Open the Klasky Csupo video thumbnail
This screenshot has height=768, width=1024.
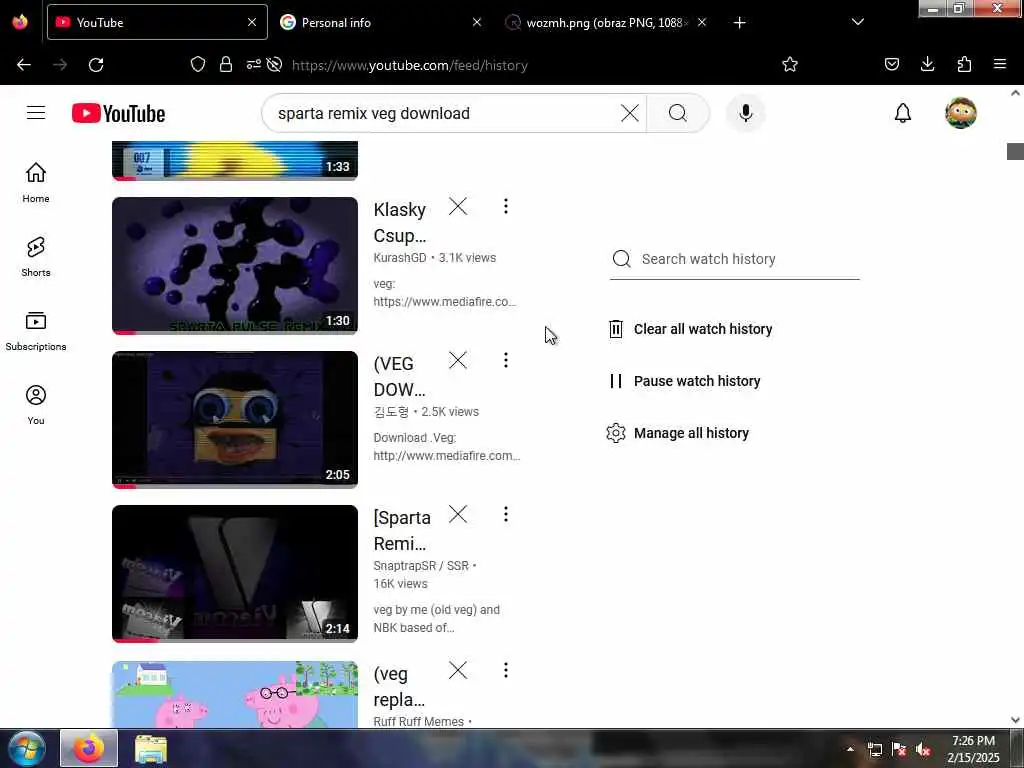pos(234,266)
